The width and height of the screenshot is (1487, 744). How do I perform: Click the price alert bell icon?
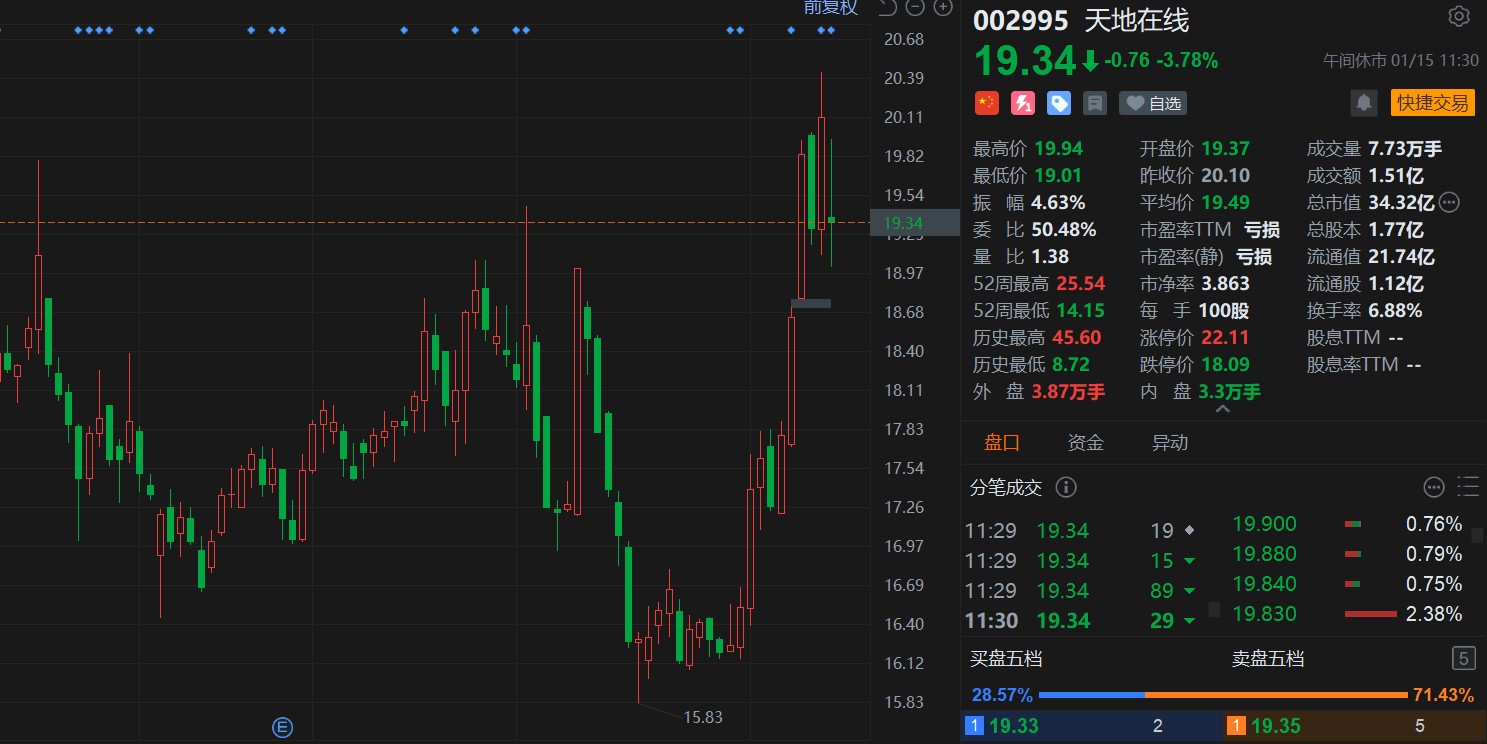tap(1363, 103)
